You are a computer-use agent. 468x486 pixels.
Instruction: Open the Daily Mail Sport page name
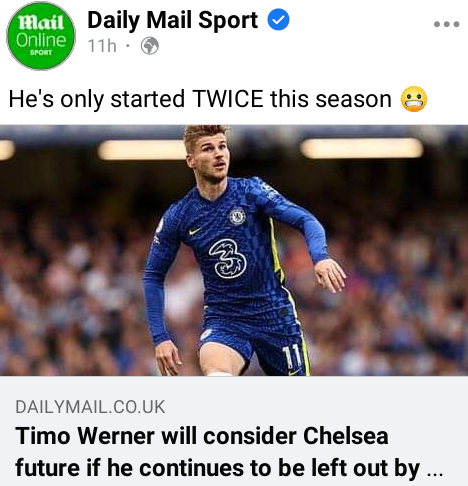(x=172, y=21)
